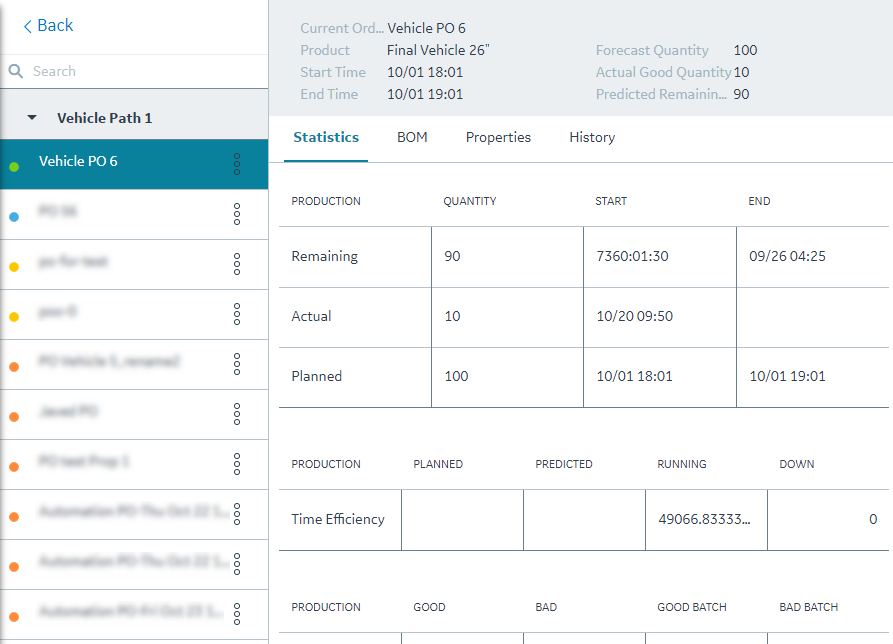Viewport: 893px width, 644px height.
Task: Click the START column header
Action: (611, 201)
